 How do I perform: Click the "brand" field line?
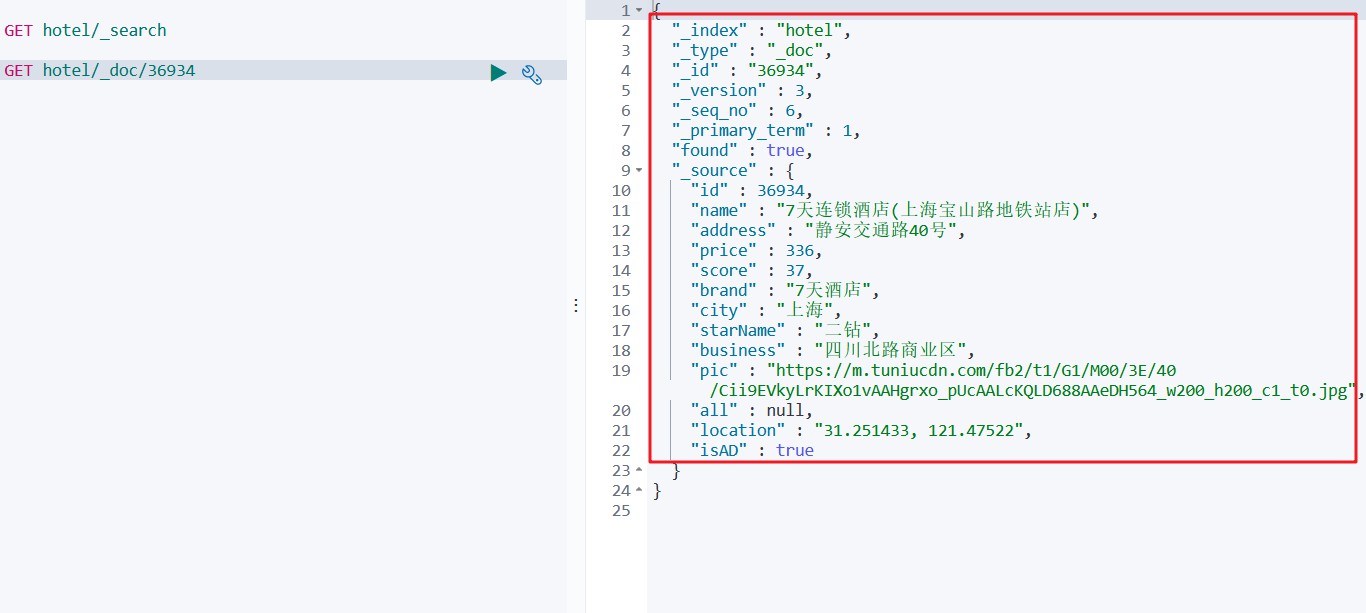click(x=785, y=290)
